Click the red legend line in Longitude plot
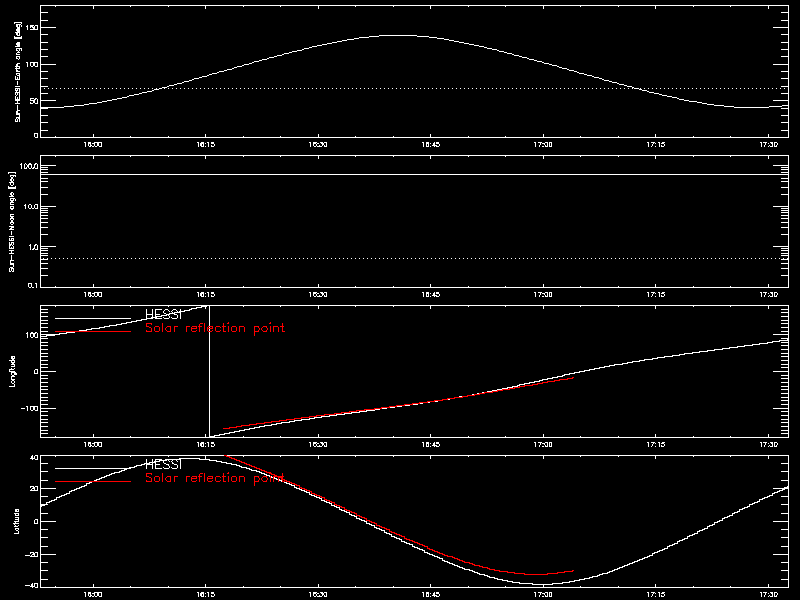The image size is (800, 600). point(93,332)
